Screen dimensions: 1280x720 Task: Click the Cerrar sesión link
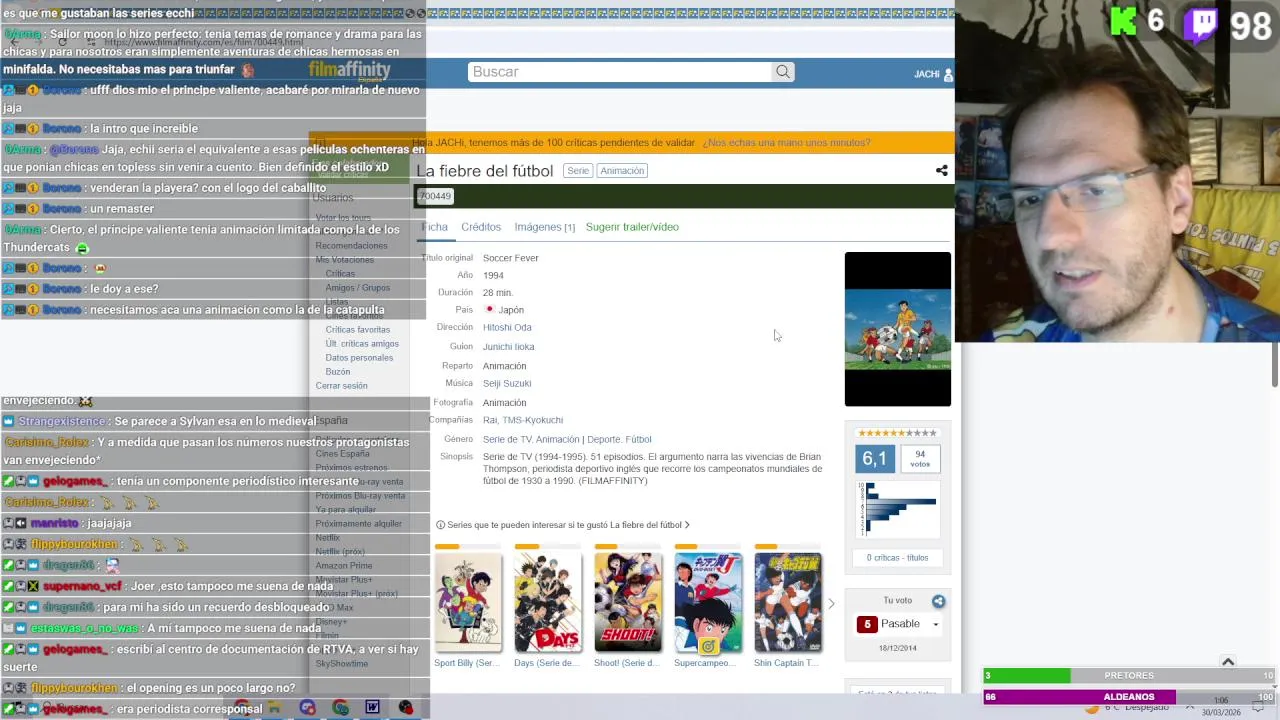341,386
